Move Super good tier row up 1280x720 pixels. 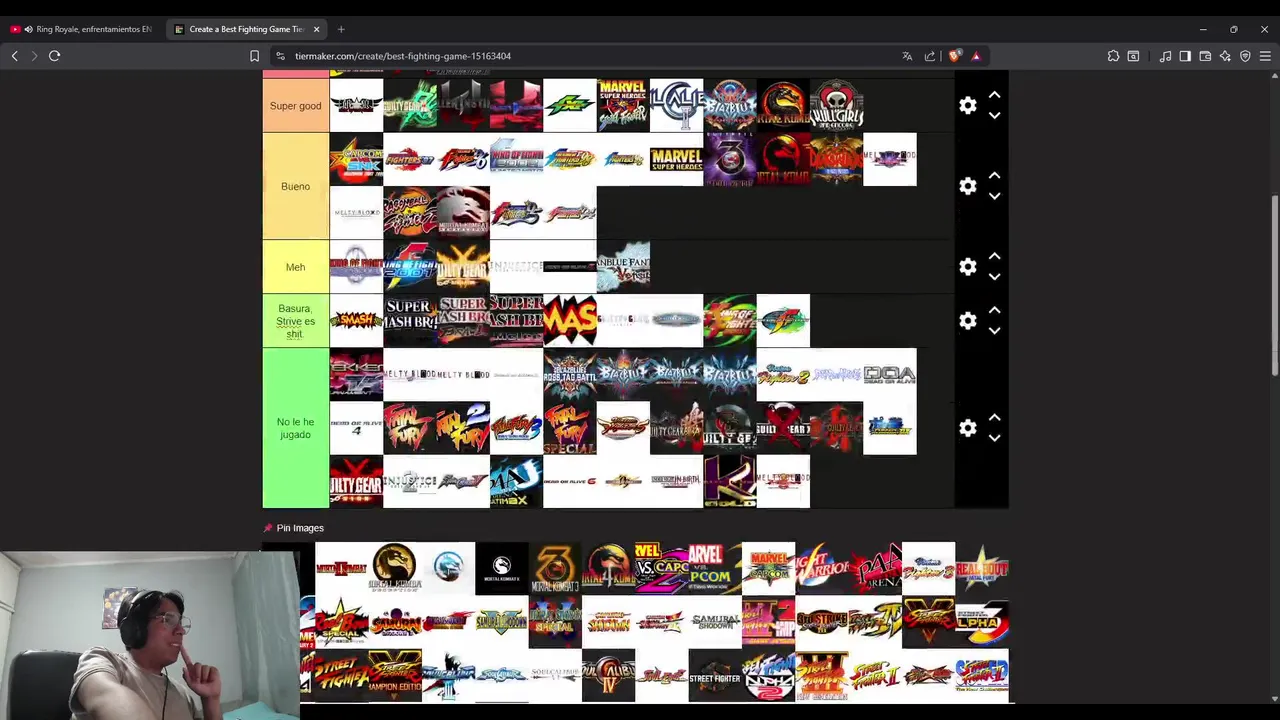tap(994, 95)
